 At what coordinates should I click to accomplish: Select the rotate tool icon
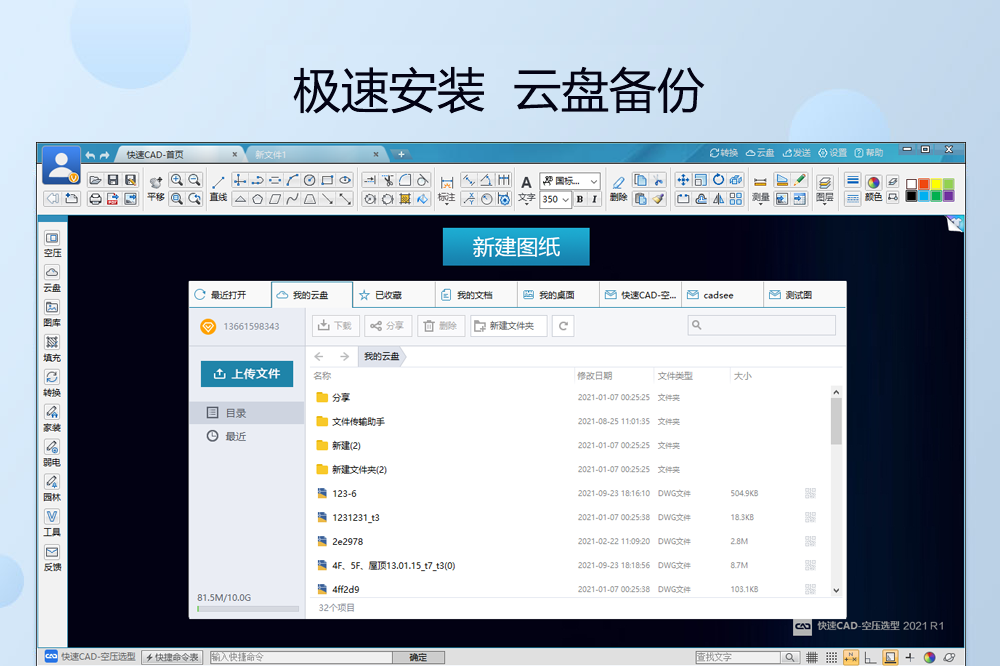(718, 181)
